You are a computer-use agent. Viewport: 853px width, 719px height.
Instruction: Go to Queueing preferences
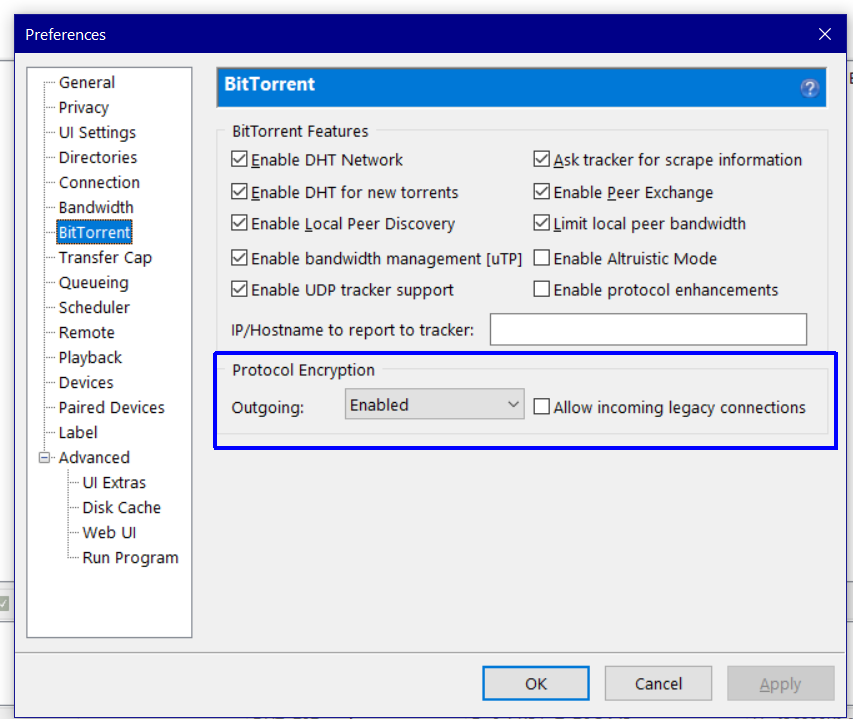click(94, 283)
